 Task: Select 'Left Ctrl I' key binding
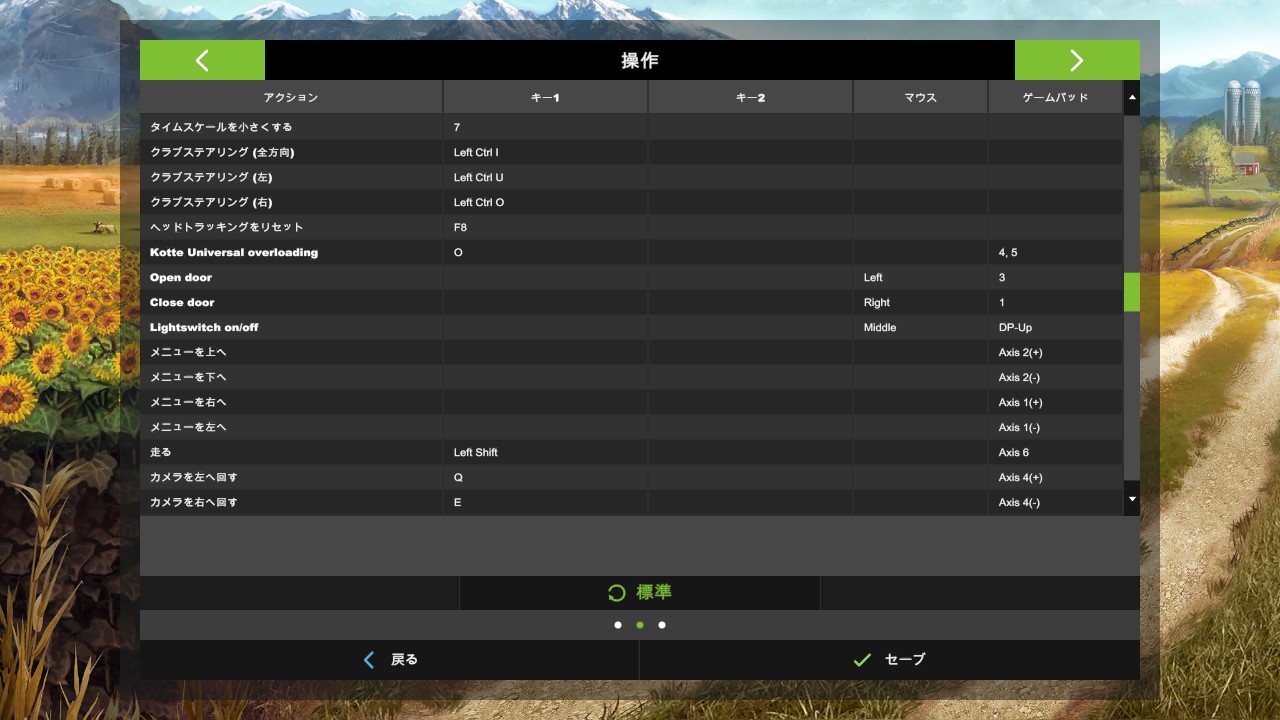pos(545,152)
